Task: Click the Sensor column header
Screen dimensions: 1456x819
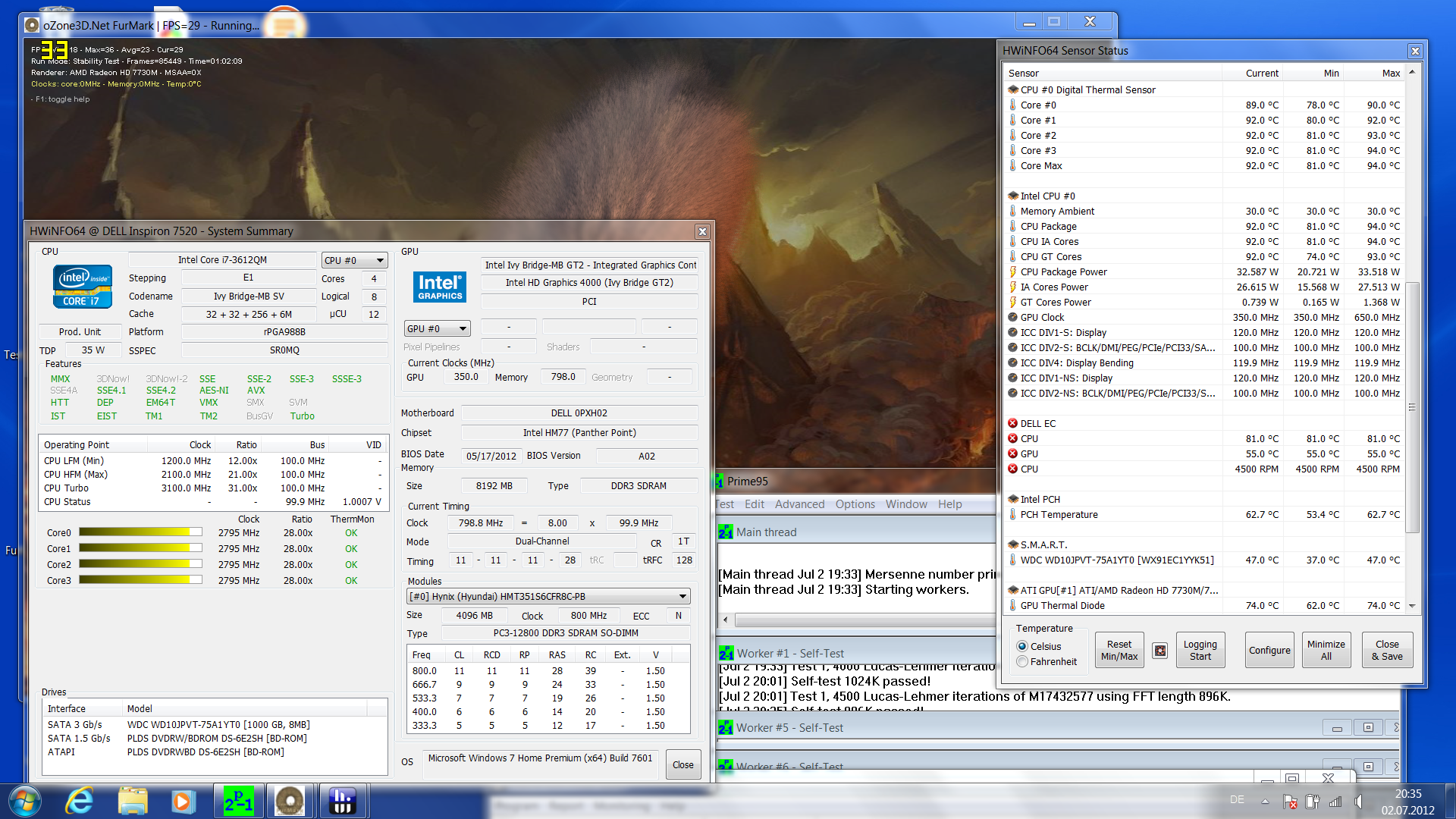Action: point(1112,73)
